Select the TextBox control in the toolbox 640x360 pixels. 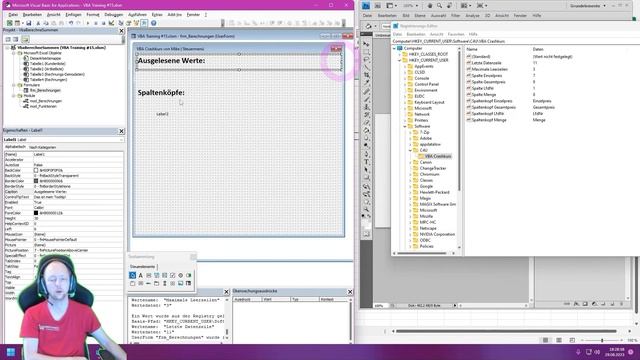click(149, 276)
